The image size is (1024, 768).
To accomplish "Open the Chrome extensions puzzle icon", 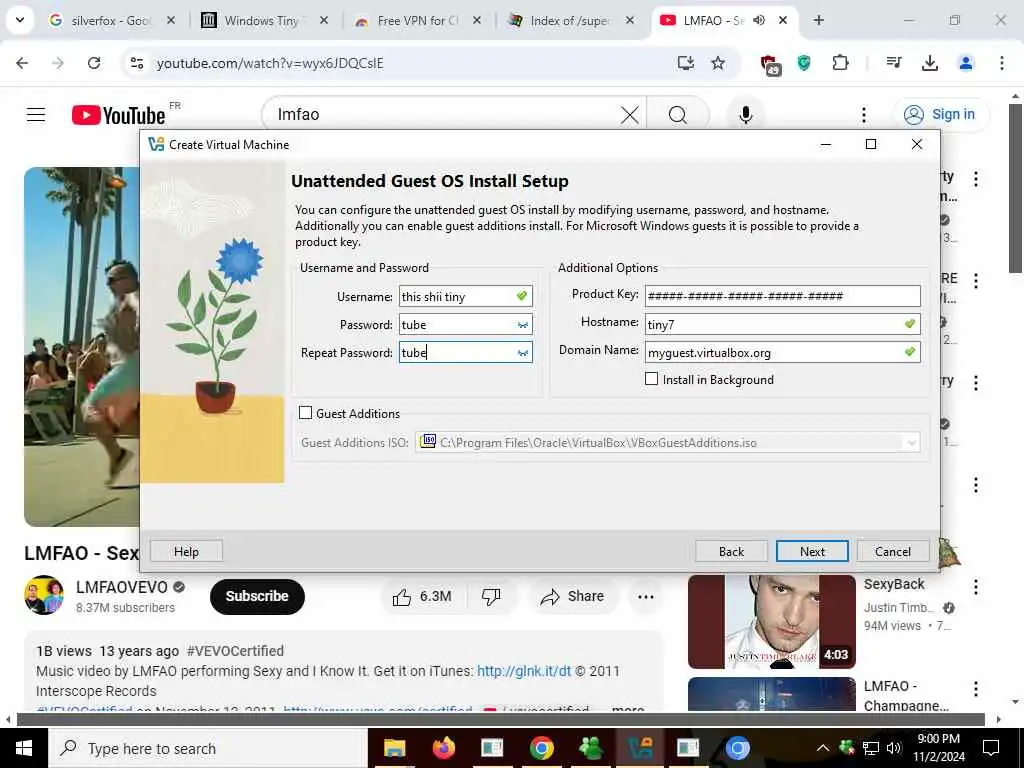I will click(x=840, y=63).
